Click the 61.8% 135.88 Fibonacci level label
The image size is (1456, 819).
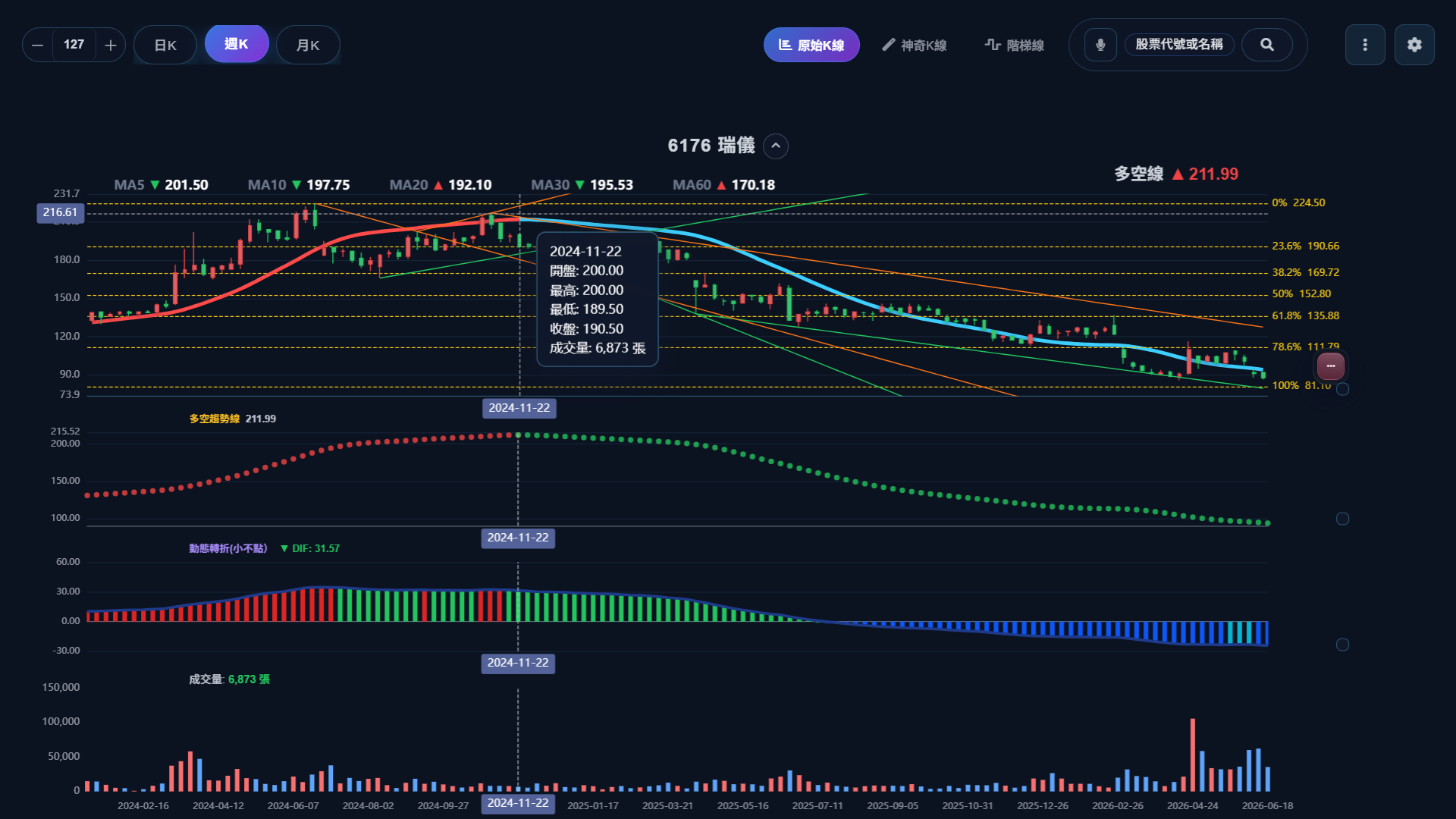coord(1305,315)
